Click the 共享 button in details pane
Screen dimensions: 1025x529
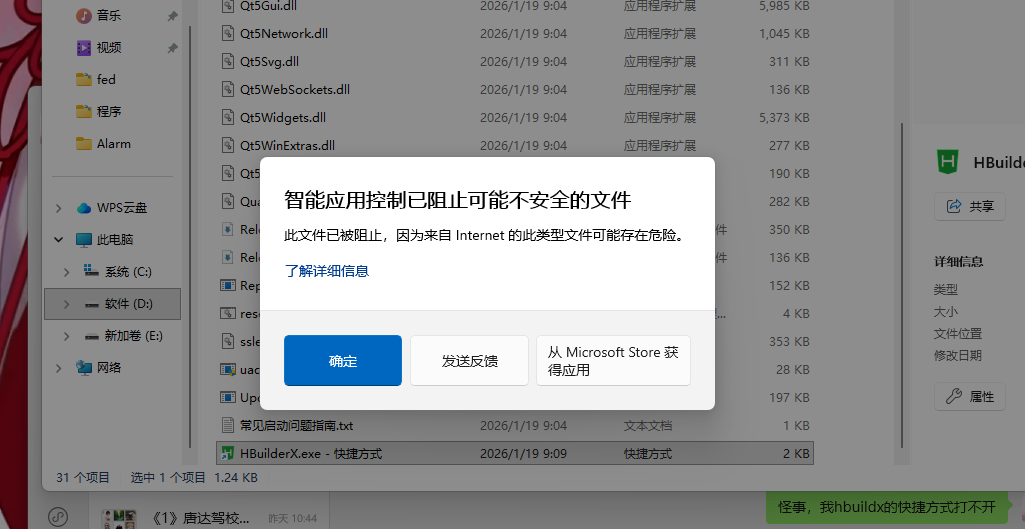(969, 207)
